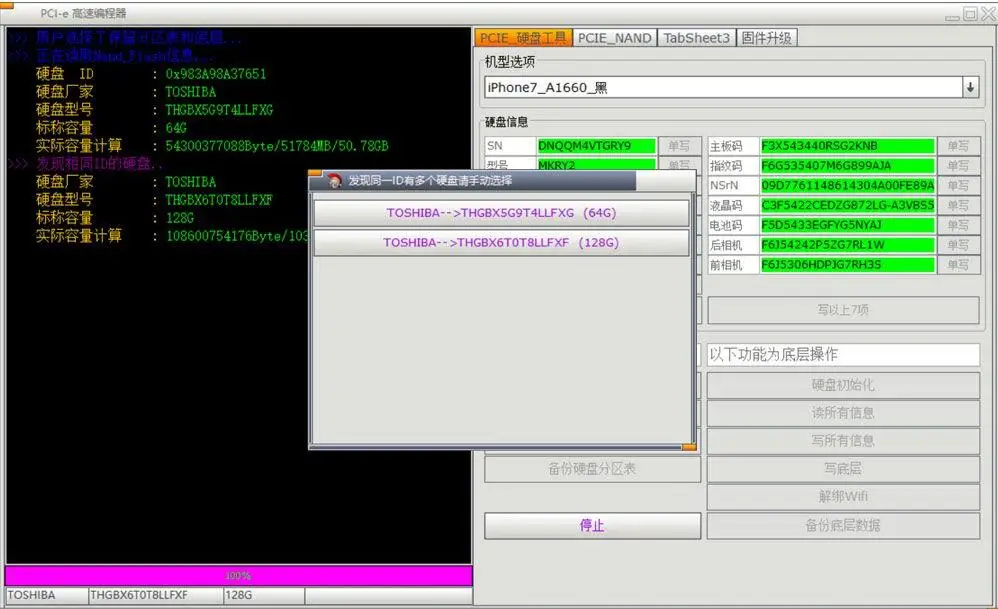Switch to the TabSheet3 tab
The height and width of the screenshot is (609, 998).
[696, 36]
